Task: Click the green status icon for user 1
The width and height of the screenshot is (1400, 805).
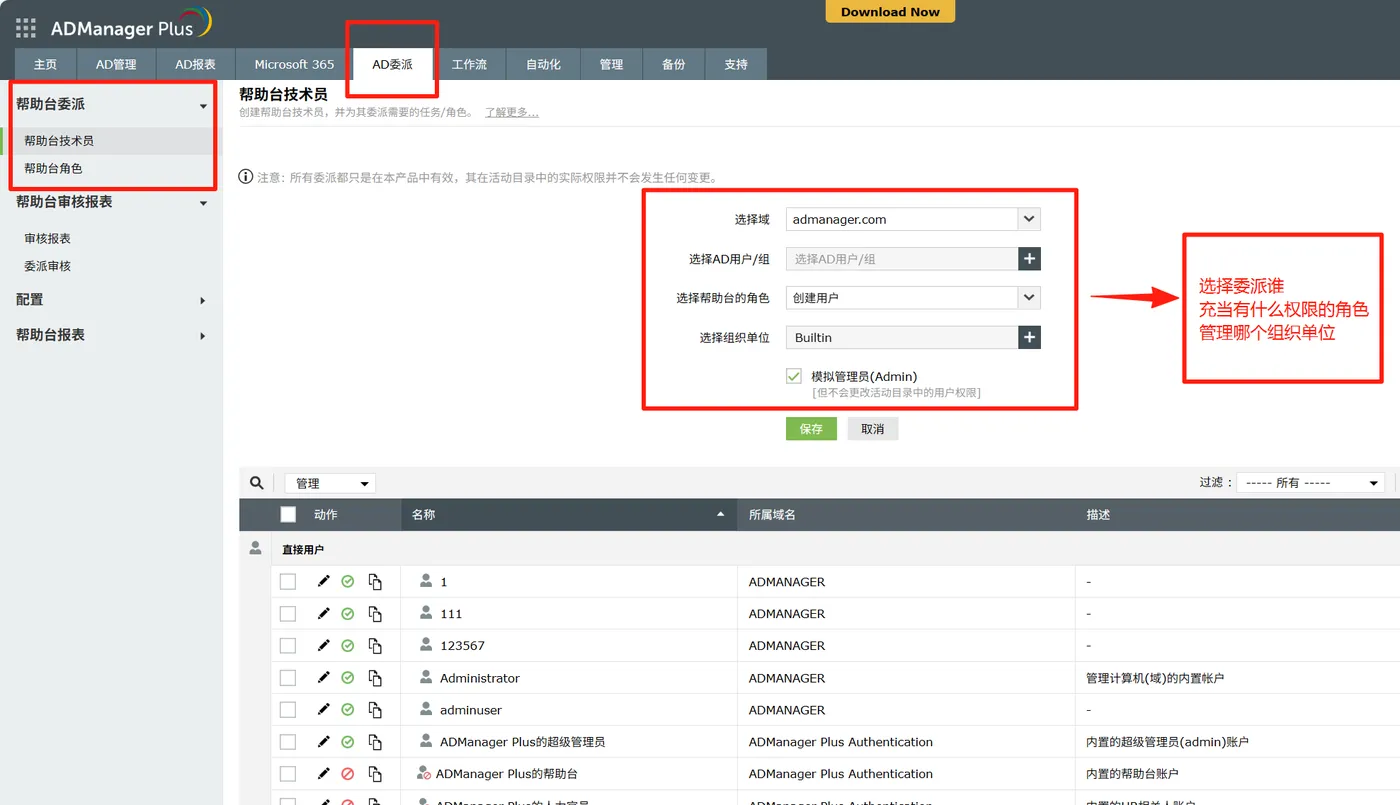Action: (x=348, y=581)
